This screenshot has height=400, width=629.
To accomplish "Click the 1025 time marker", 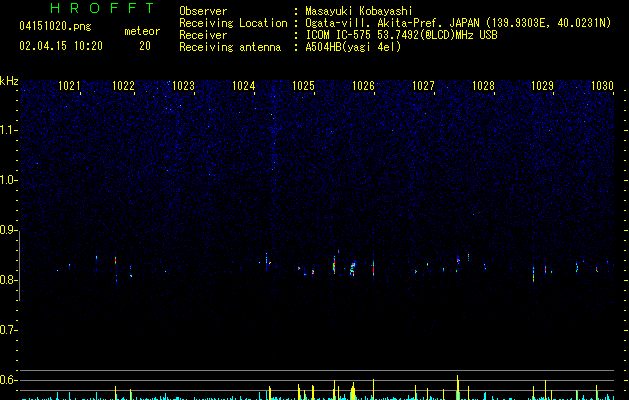I will (x=303, y=85).
